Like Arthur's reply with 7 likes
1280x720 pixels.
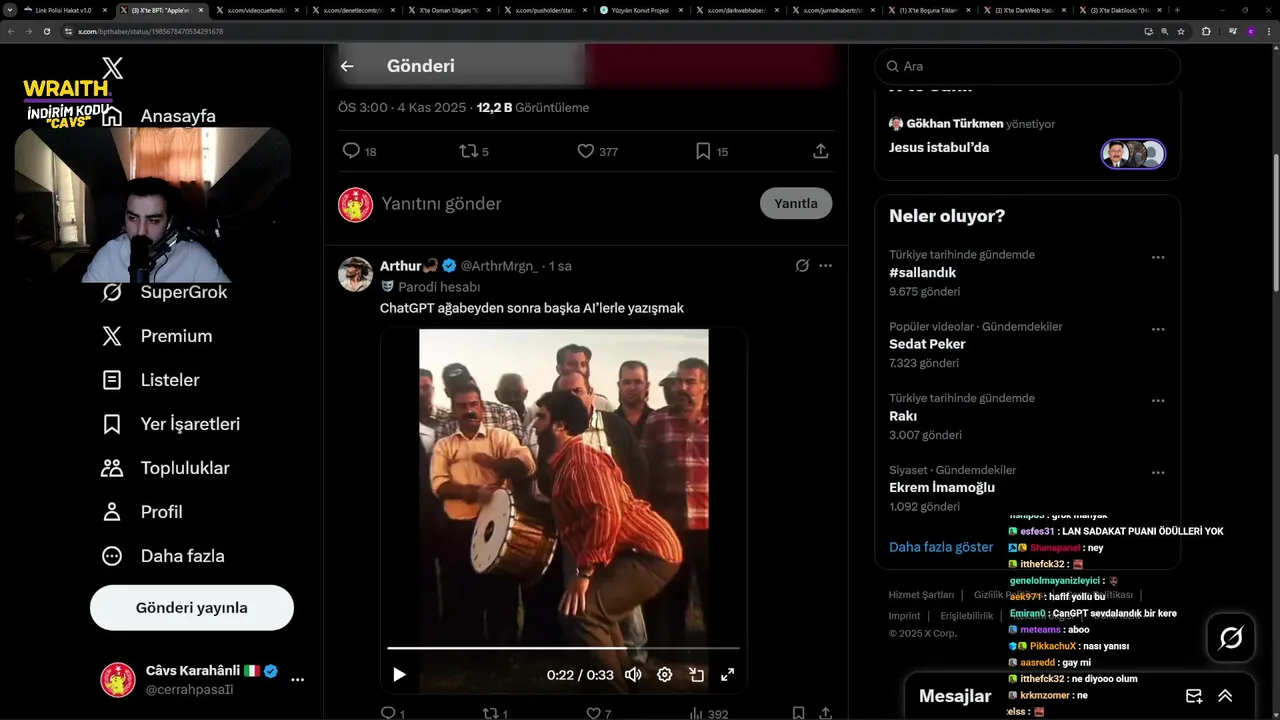(x=593, y=713)
